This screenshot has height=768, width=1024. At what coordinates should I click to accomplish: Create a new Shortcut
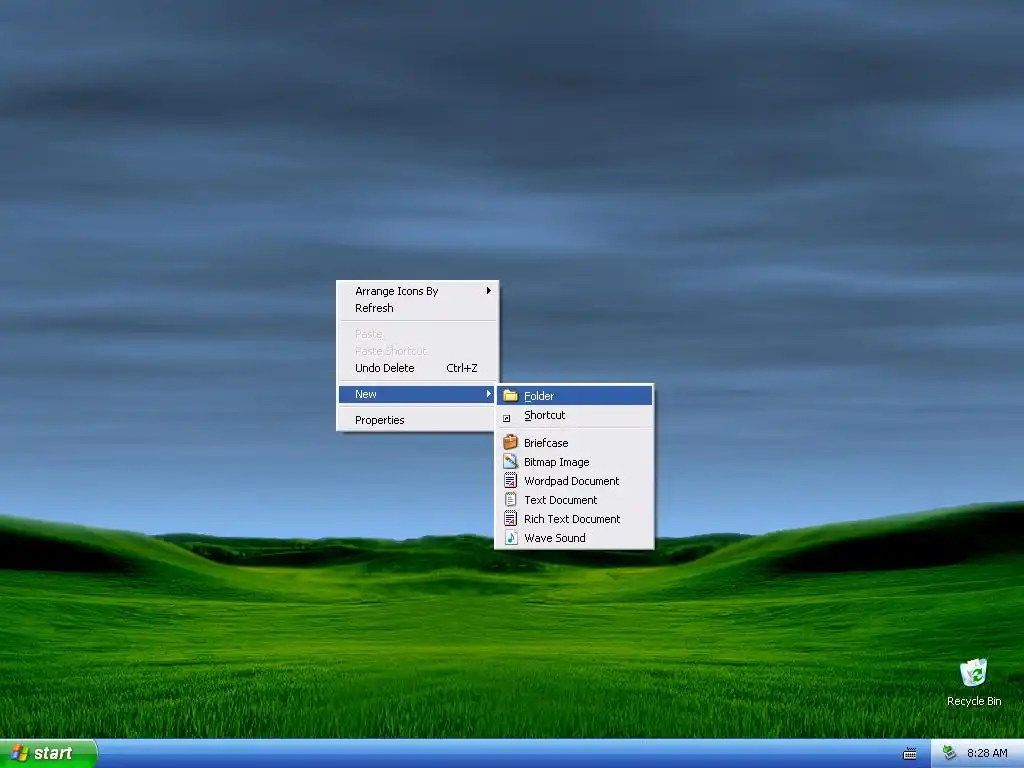click(x=575, y=415)
